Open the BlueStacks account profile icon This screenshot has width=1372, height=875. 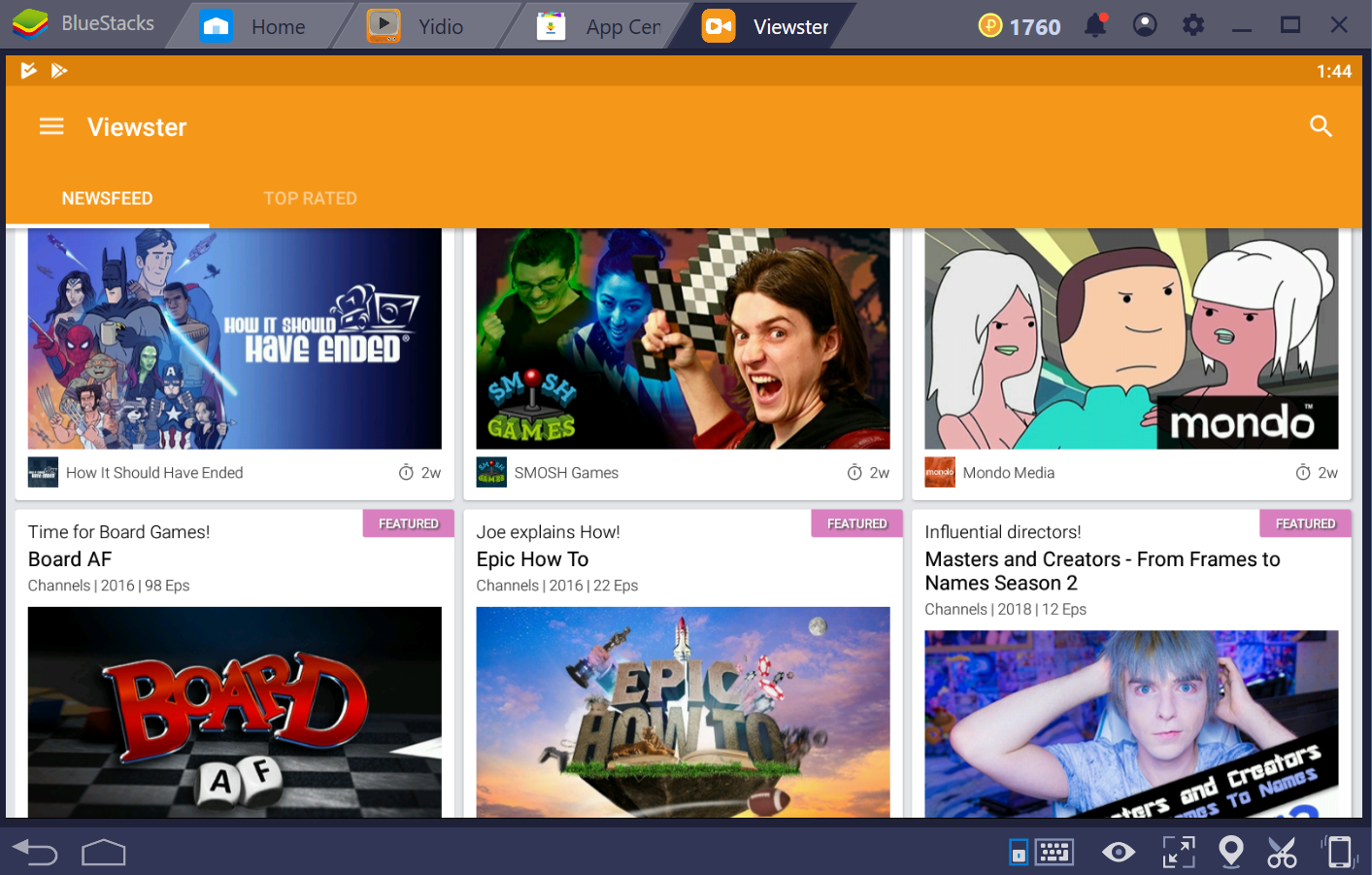tap(1145, 25)
